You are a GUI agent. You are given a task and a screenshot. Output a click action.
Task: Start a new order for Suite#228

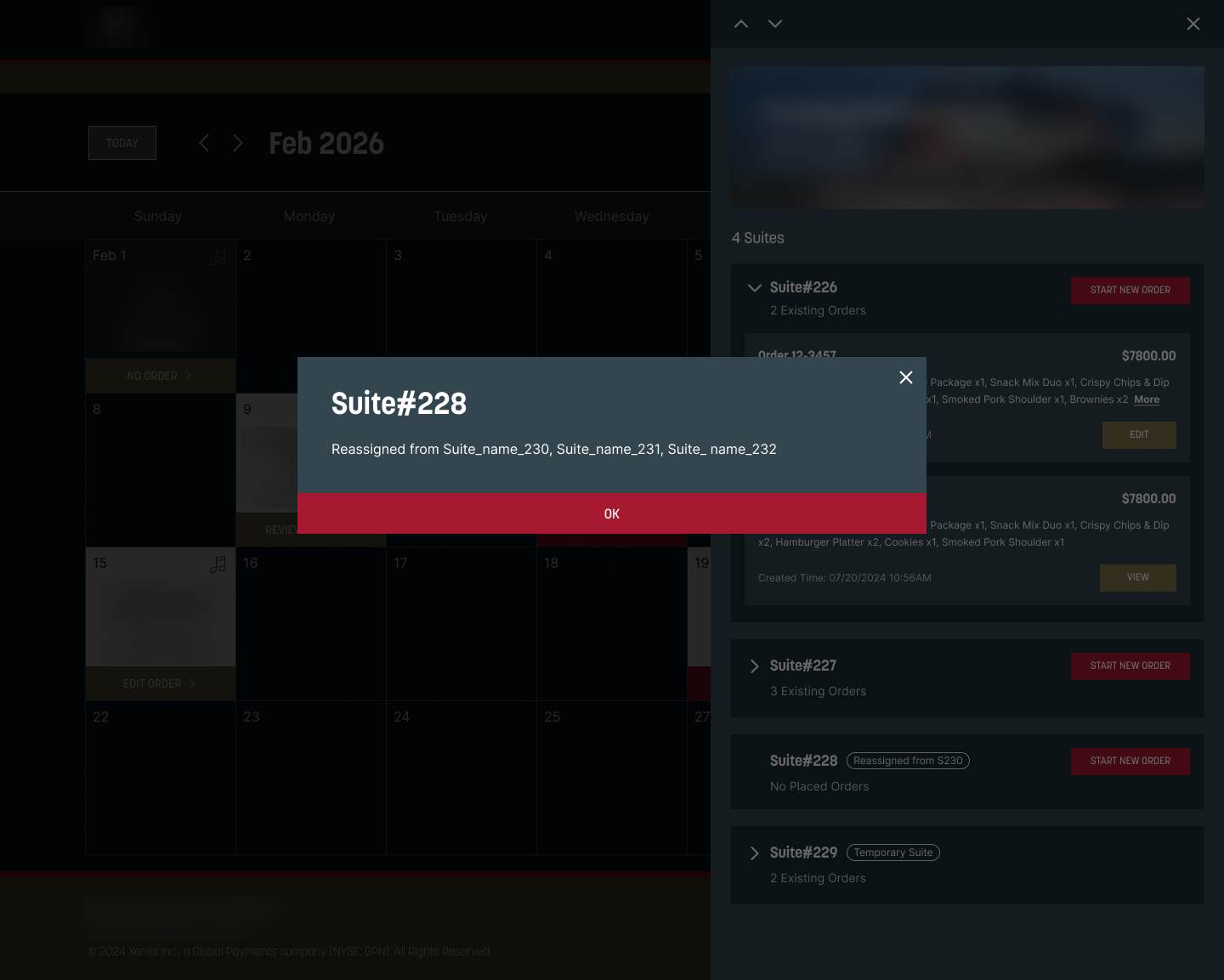[1130, 761]
